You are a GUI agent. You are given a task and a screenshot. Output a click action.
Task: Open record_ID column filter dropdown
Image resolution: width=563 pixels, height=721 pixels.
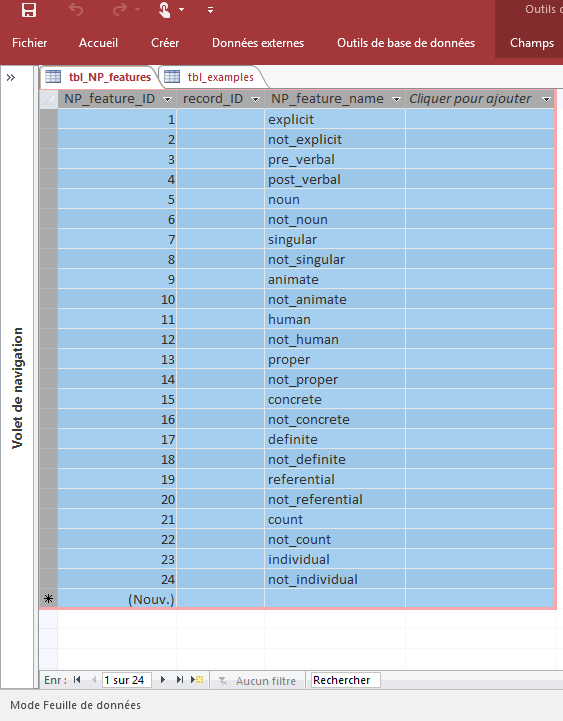coord(255,99)
